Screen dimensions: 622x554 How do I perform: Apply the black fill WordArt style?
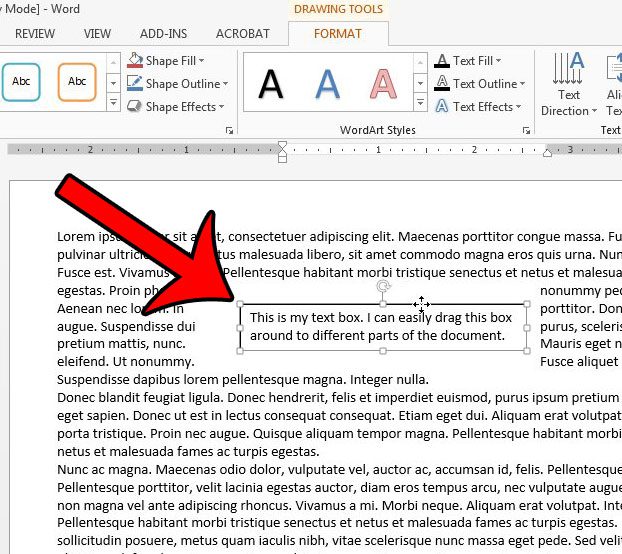(270, 84)
